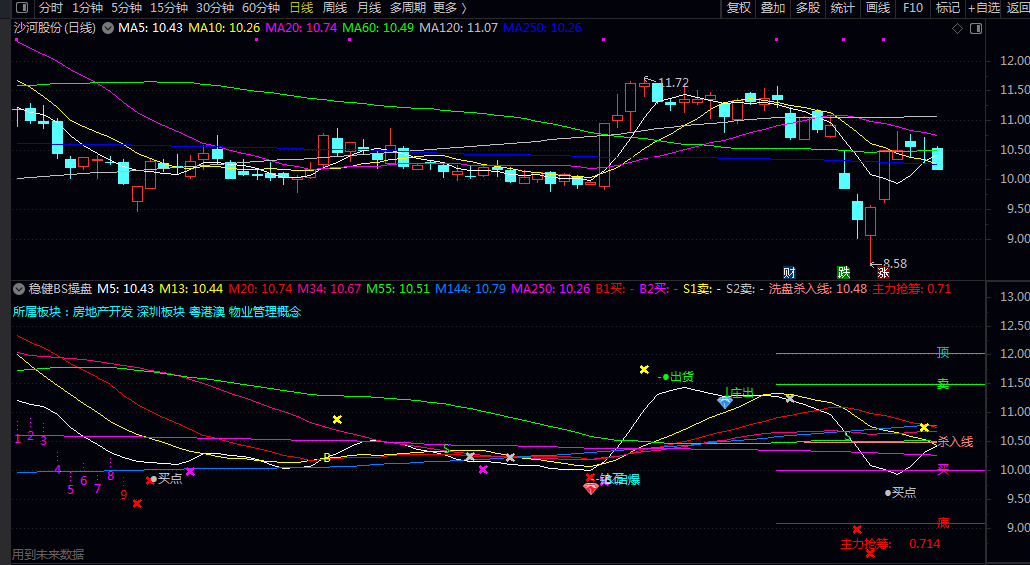Viewport: 1030px width, 565px height.
Task: Expand the 稳健BS操盘 indicator dropdown
Action: coord(18,289)
